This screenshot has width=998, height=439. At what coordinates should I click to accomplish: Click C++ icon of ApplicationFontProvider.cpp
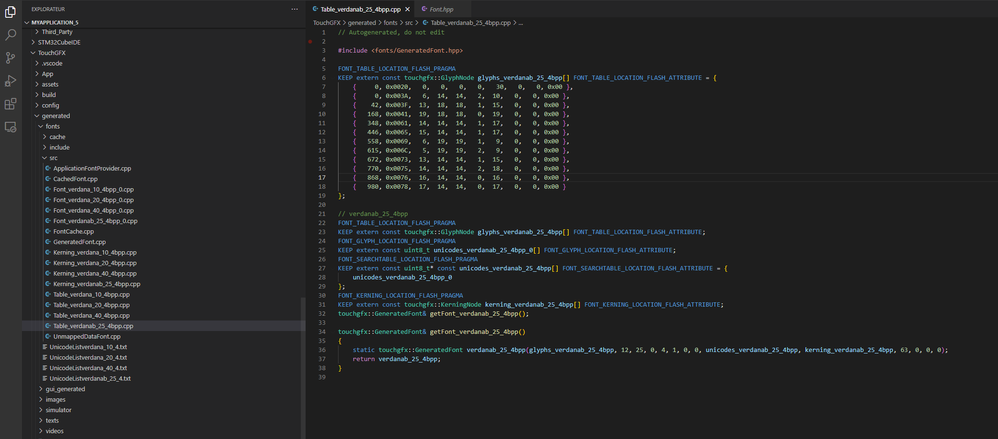(x=48, y=168)
